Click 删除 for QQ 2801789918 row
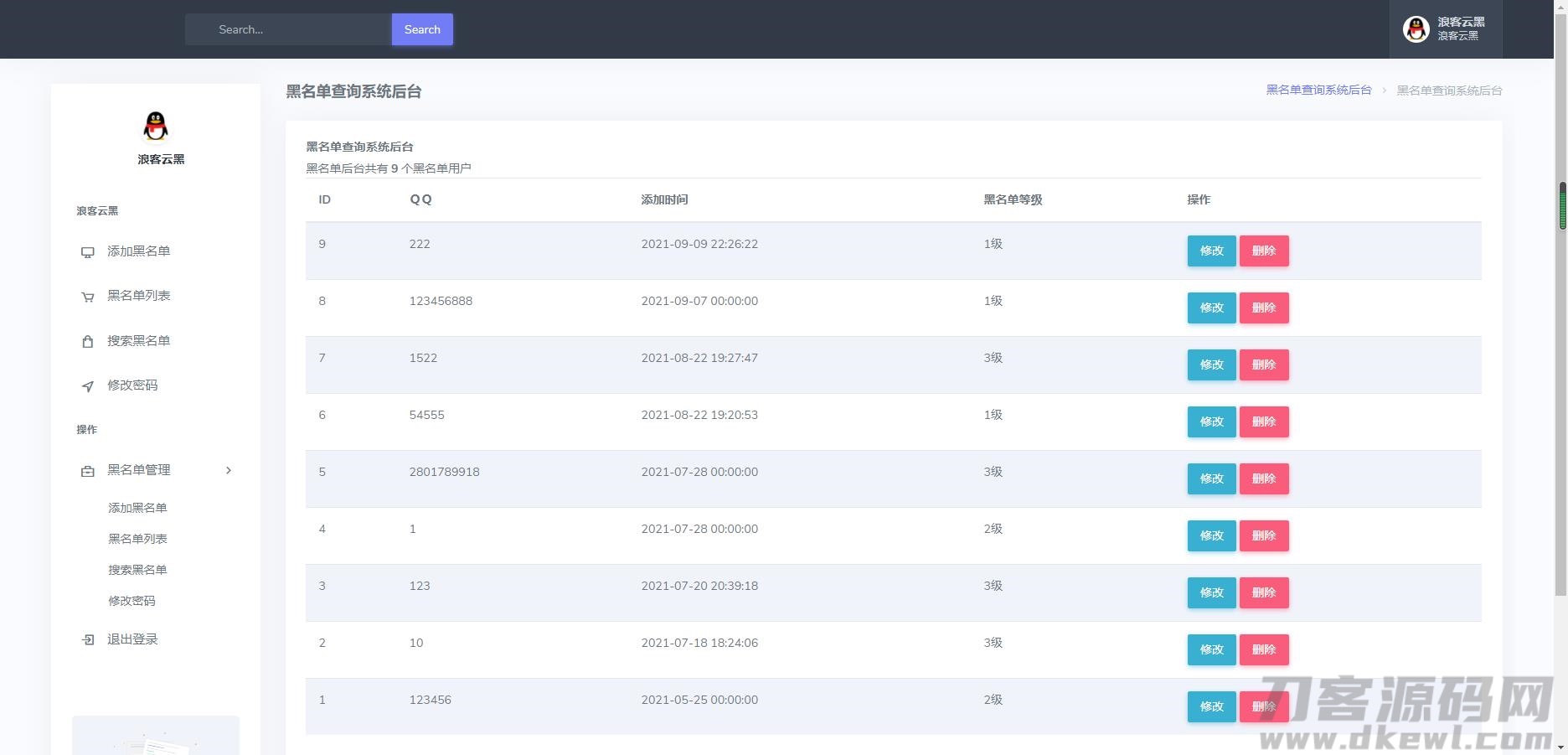This screenshot has width=1568, height=755. [1263, 478]
